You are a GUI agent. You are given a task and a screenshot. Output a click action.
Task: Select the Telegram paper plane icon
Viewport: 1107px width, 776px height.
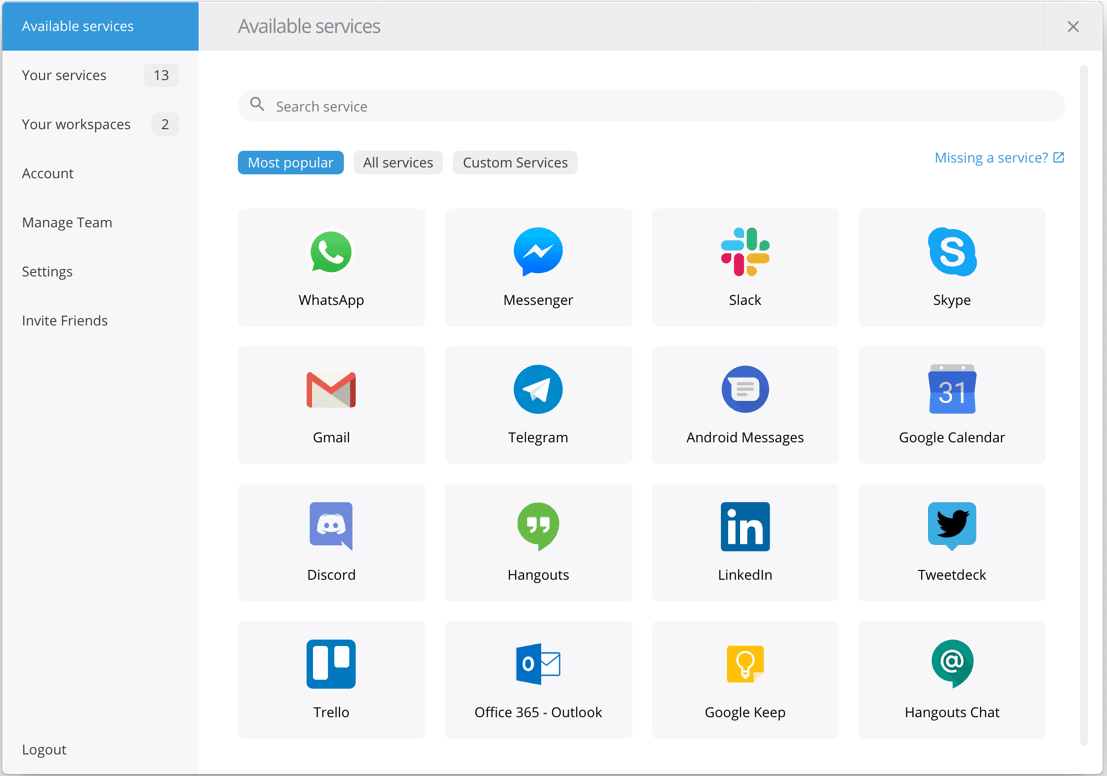[538, 390]
